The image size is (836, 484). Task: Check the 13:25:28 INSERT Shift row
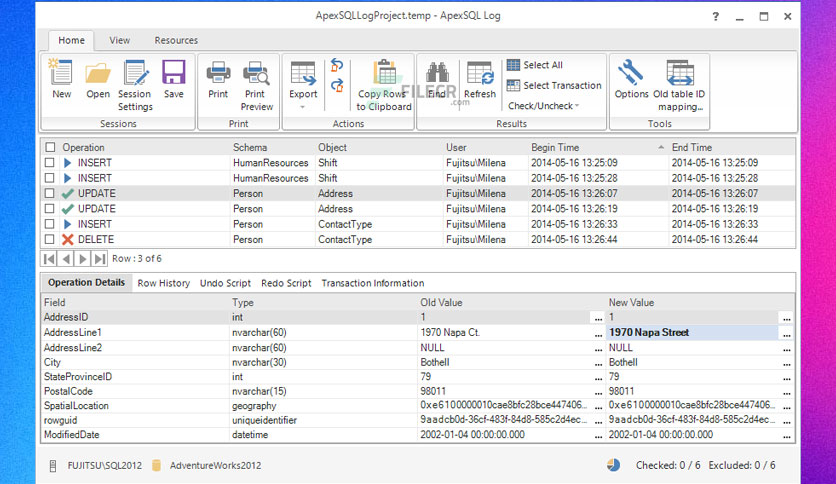point(50,178)
